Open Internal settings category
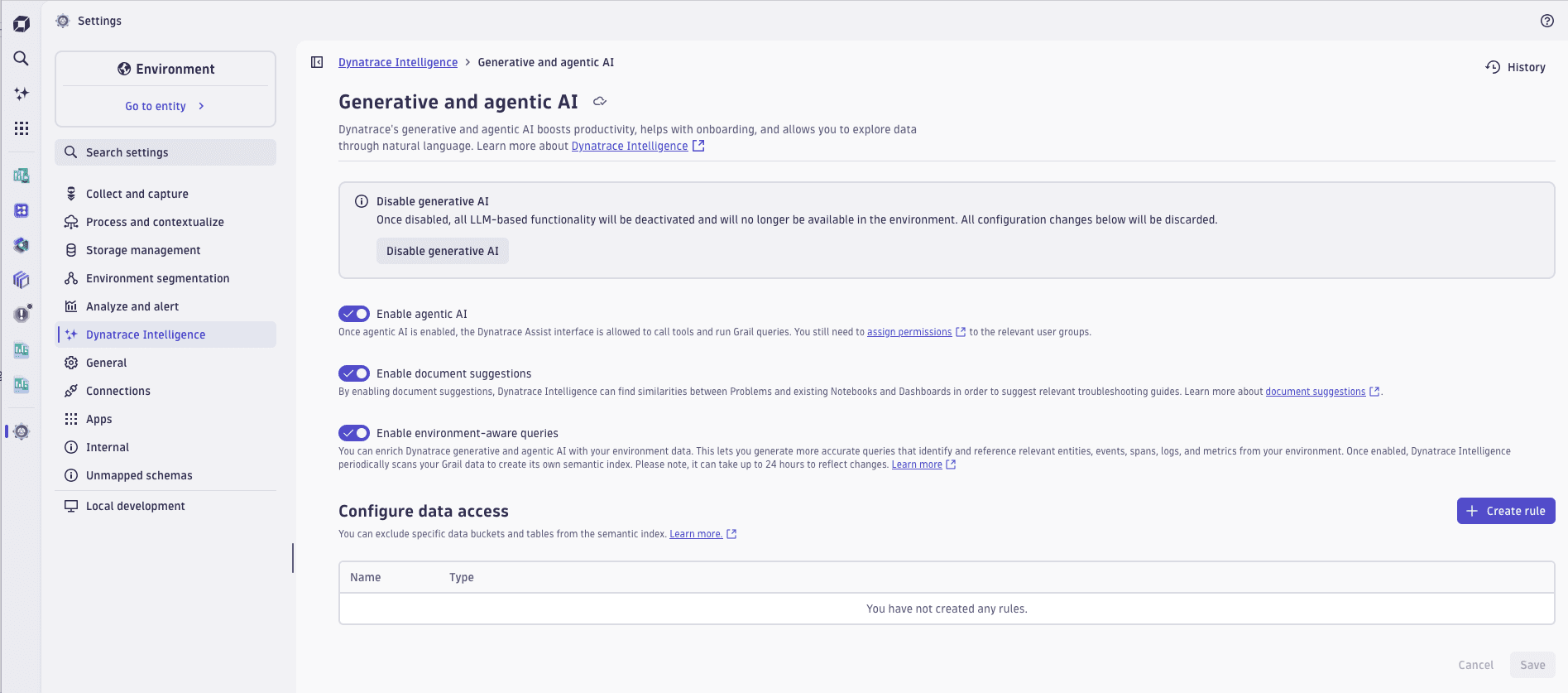This screenshot has width=1568, height=693. (x=165, y=447)
